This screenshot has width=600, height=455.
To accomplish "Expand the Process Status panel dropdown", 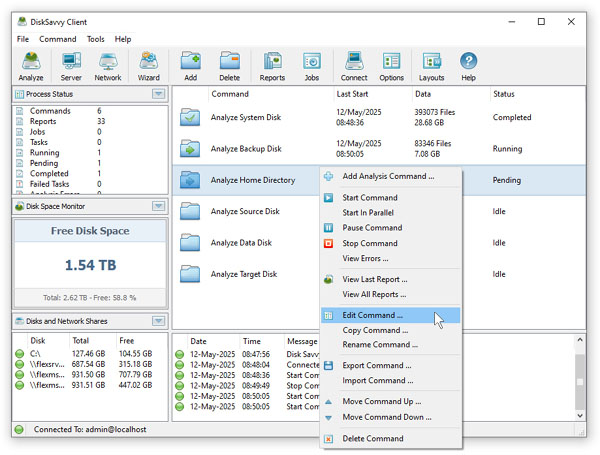I will (158, 94).
